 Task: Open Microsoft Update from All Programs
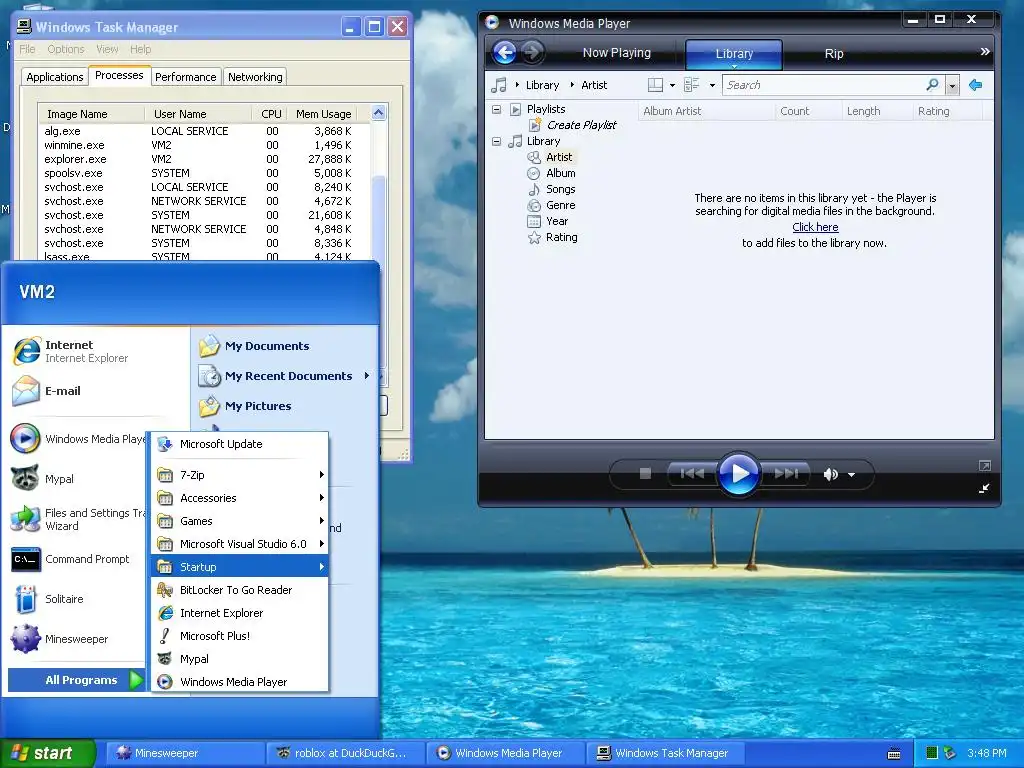240,444
